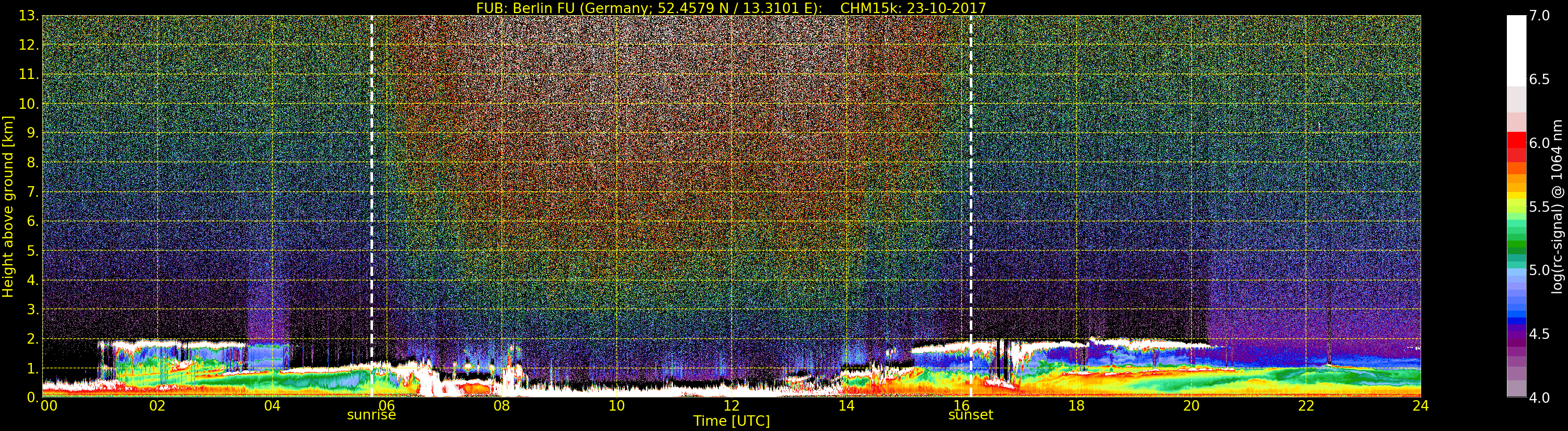Click the colorbar tick label "5.0"
Viewport: 1568px width, 431px height.
[x=1539, y=270]
